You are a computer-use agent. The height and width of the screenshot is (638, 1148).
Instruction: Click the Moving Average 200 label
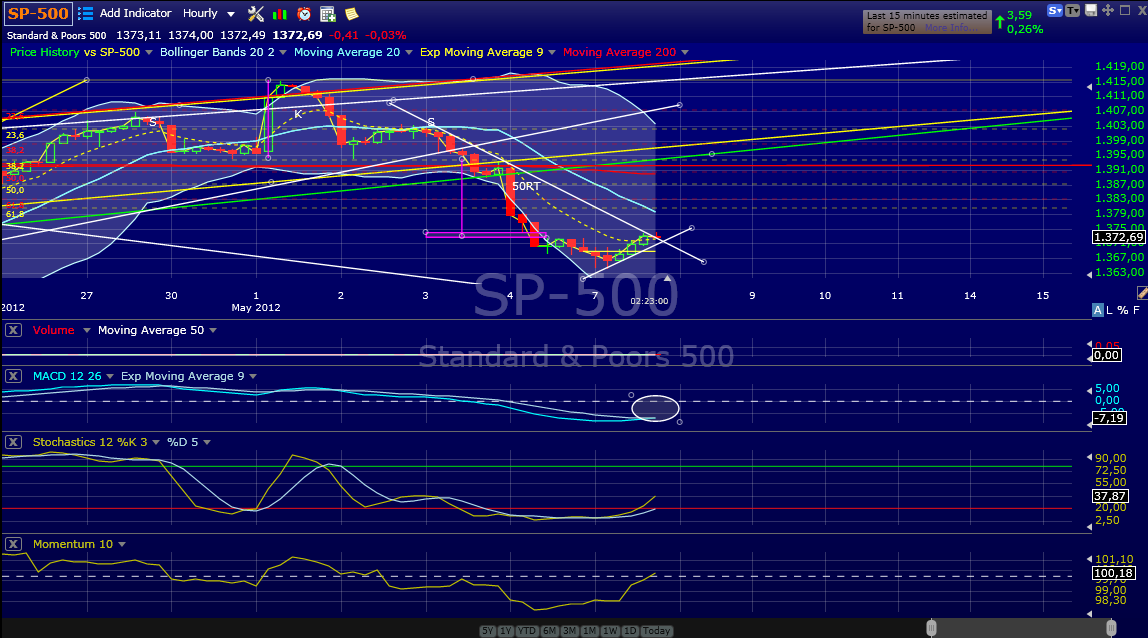click(619, 52)
